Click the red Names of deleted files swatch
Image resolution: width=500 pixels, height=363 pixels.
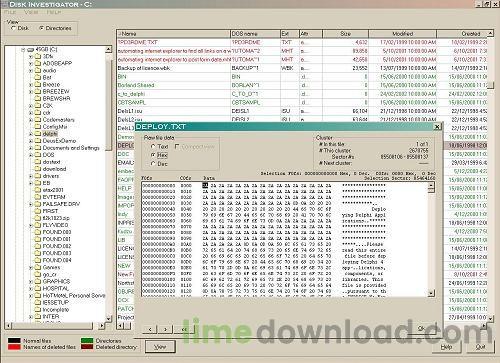[x=14, y=347]
